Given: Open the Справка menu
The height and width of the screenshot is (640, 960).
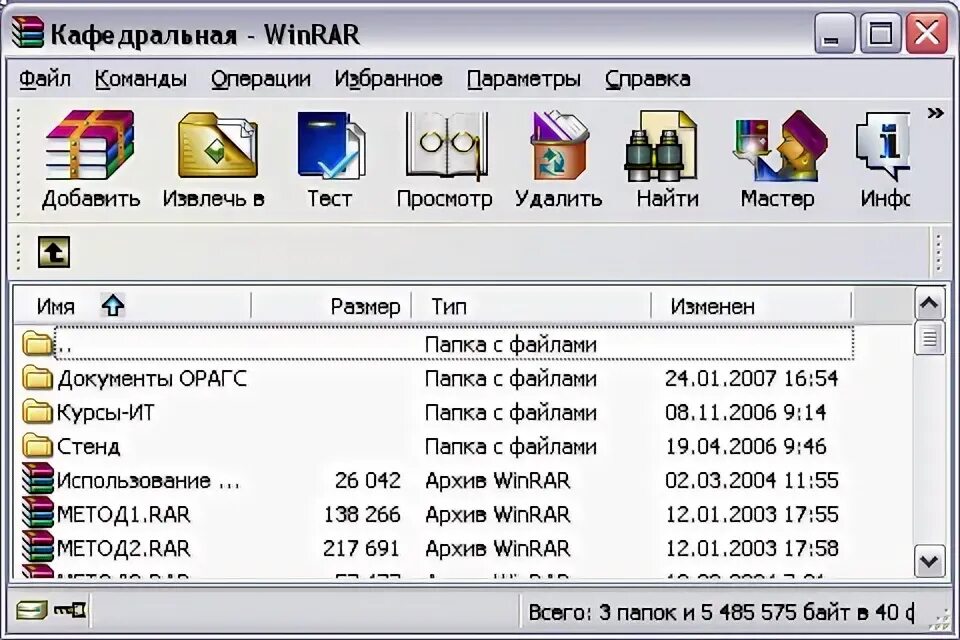Looking at the screenshot, I should [648, 79].
